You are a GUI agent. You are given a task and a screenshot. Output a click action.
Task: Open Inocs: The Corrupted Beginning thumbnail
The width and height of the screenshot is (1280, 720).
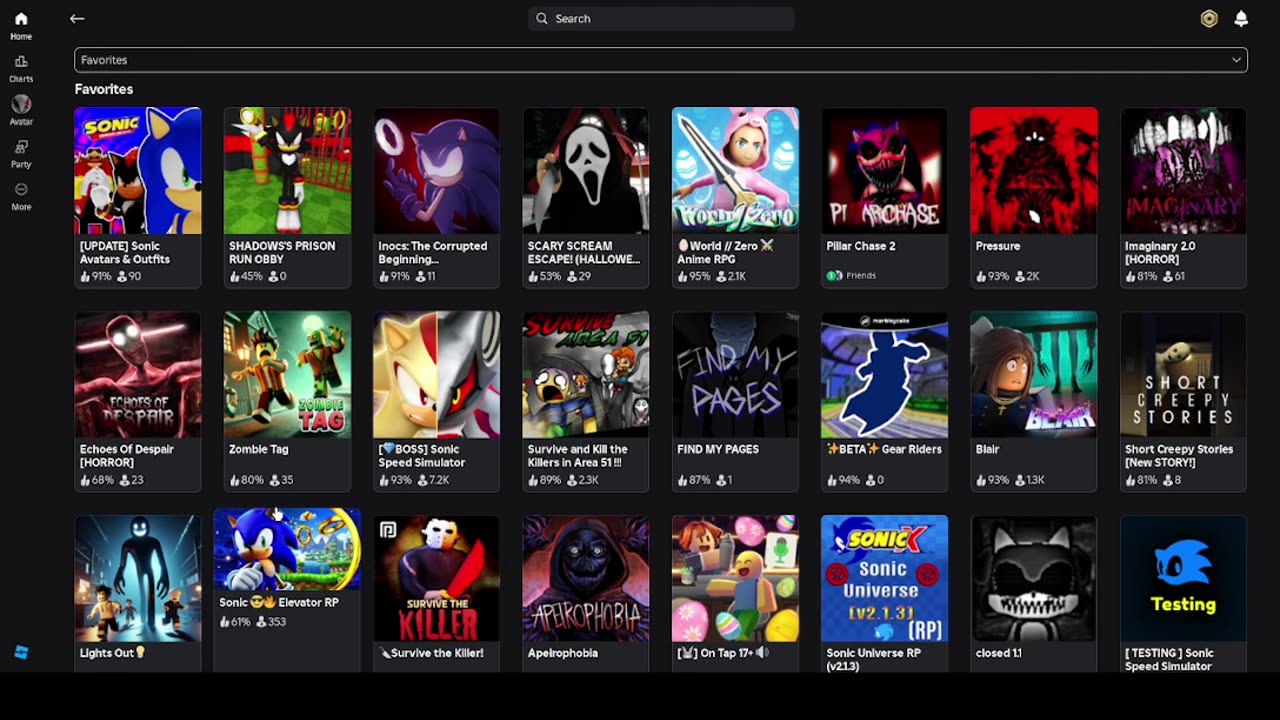click(436, 171)
